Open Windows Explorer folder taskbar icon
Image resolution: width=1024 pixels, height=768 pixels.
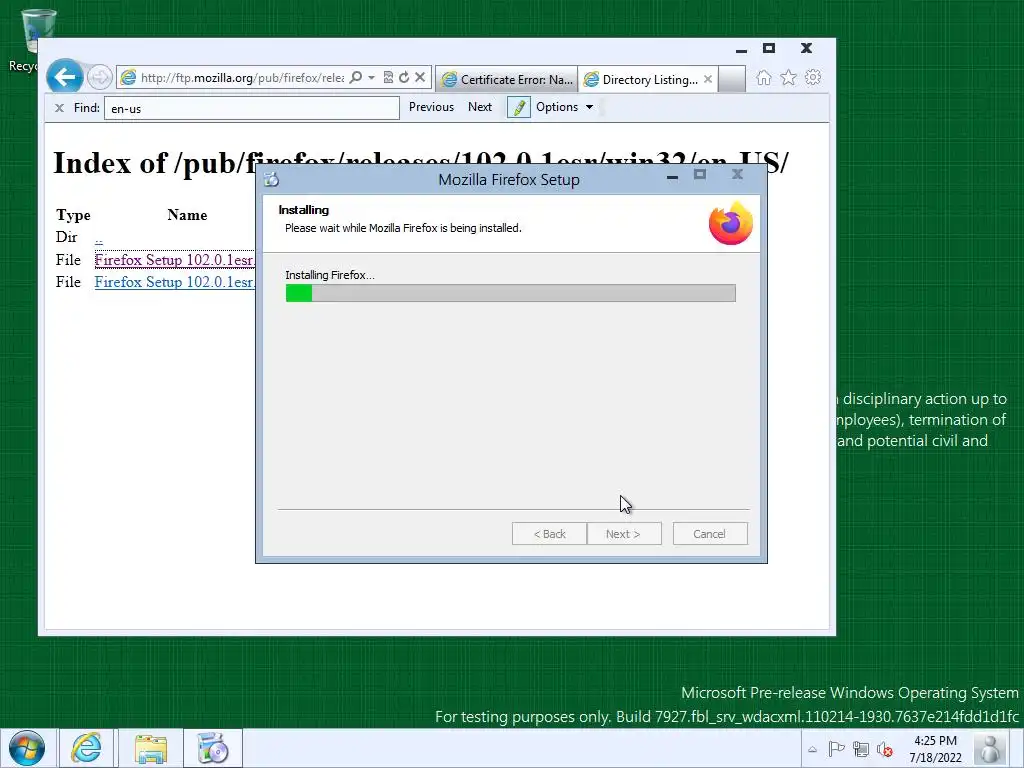(151, 748)
